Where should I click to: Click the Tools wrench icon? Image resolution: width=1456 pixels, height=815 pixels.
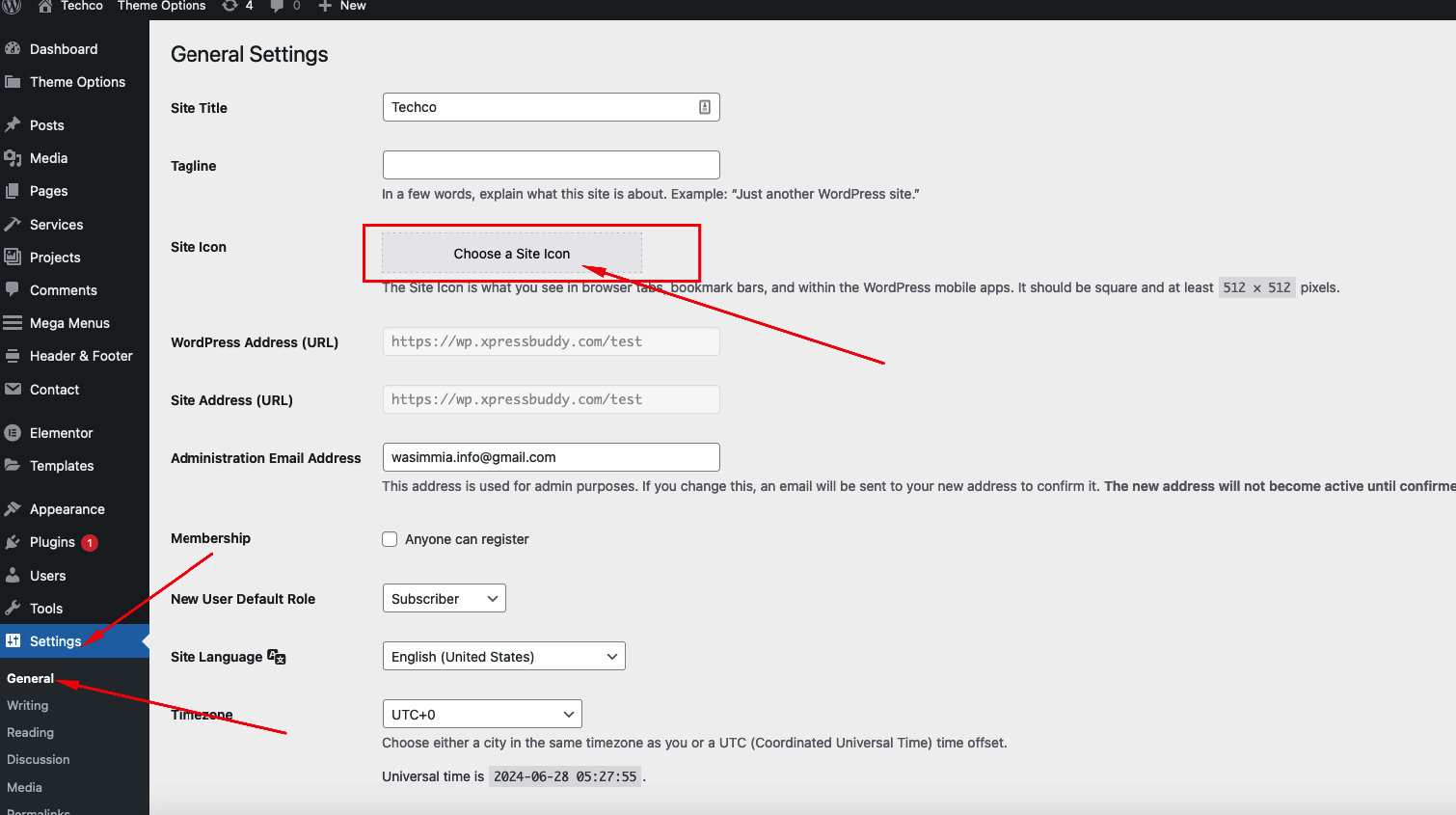(13, 609)
